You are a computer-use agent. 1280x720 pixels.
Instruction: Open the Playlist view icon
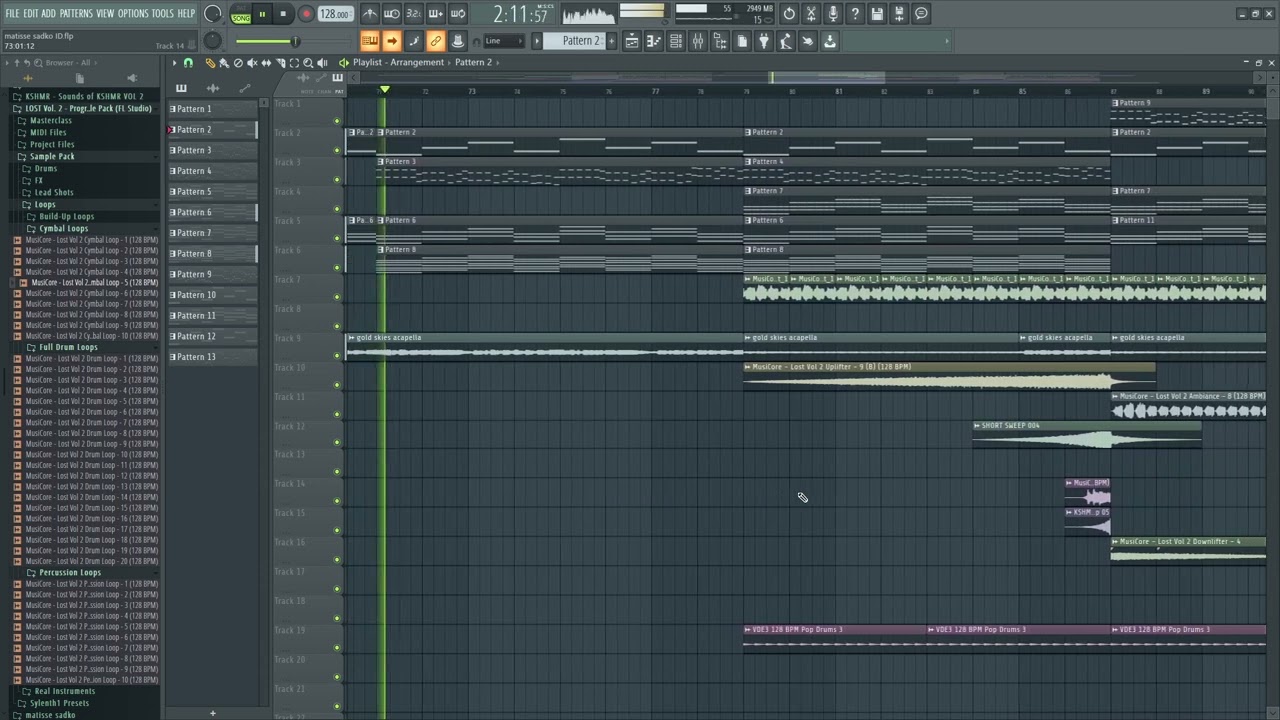(x=632, y=41)
